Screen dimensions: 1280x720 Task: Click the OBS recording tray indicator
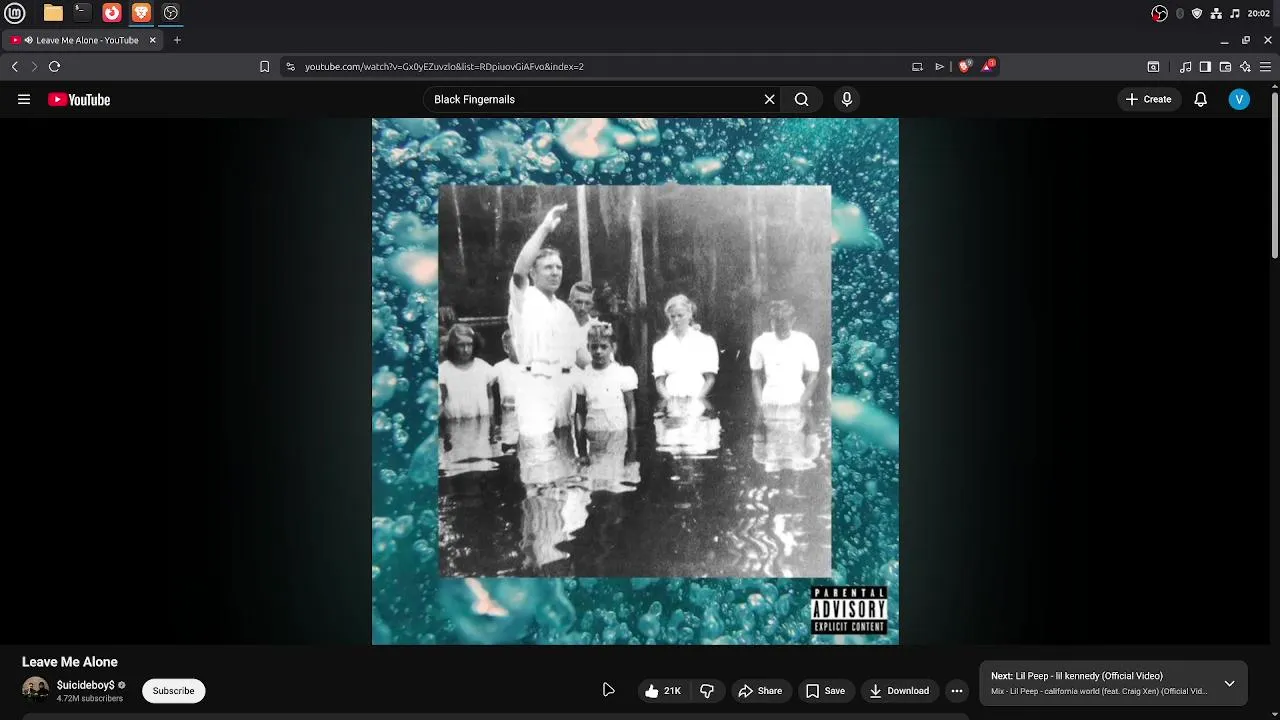pyautogui.click(x=1159, y=13)
